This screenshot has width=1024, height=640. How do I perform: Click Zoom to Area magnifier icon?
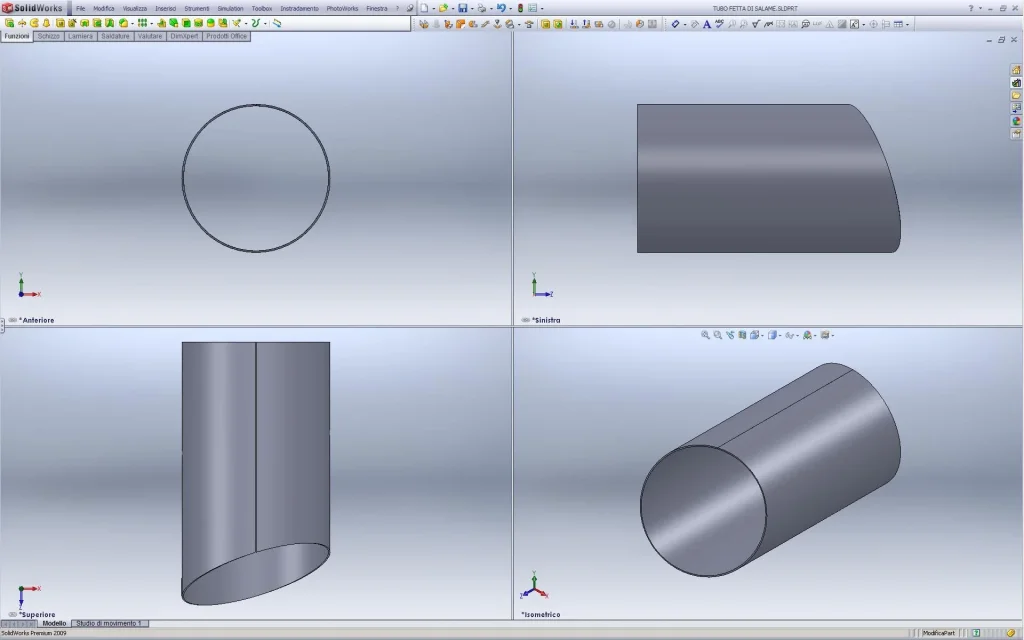(x=718, y=335)
